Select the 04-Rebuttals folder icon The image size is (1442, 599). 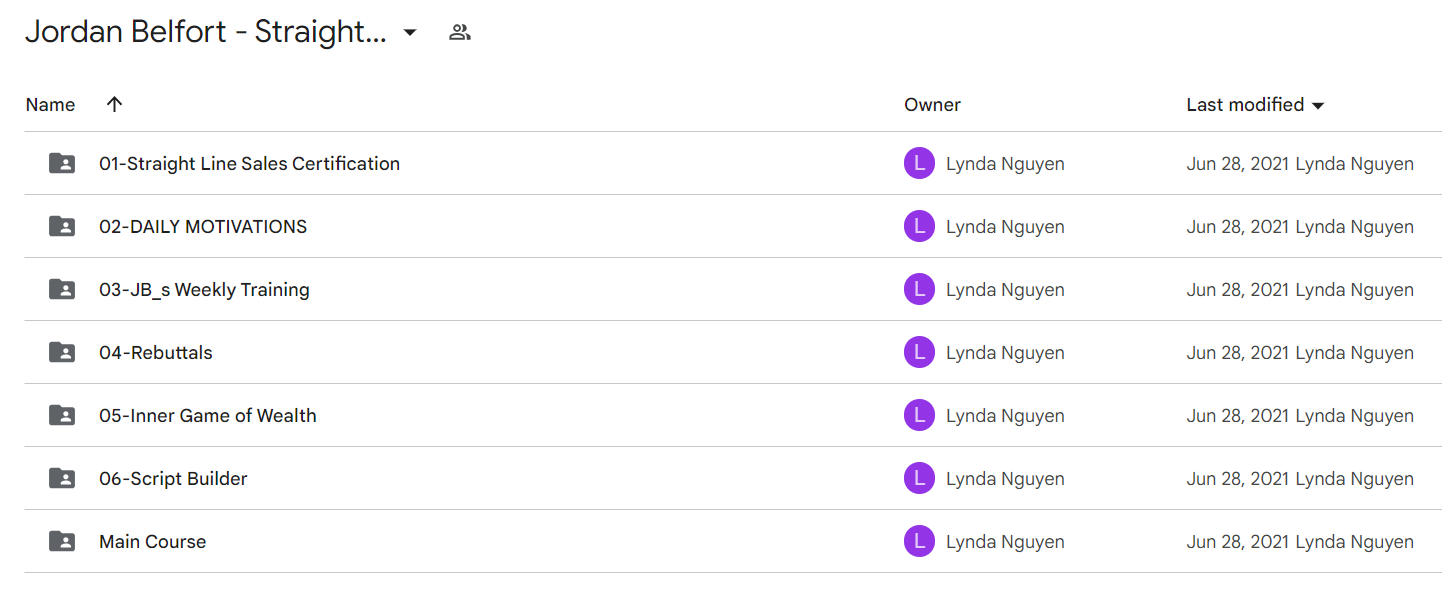62,352
